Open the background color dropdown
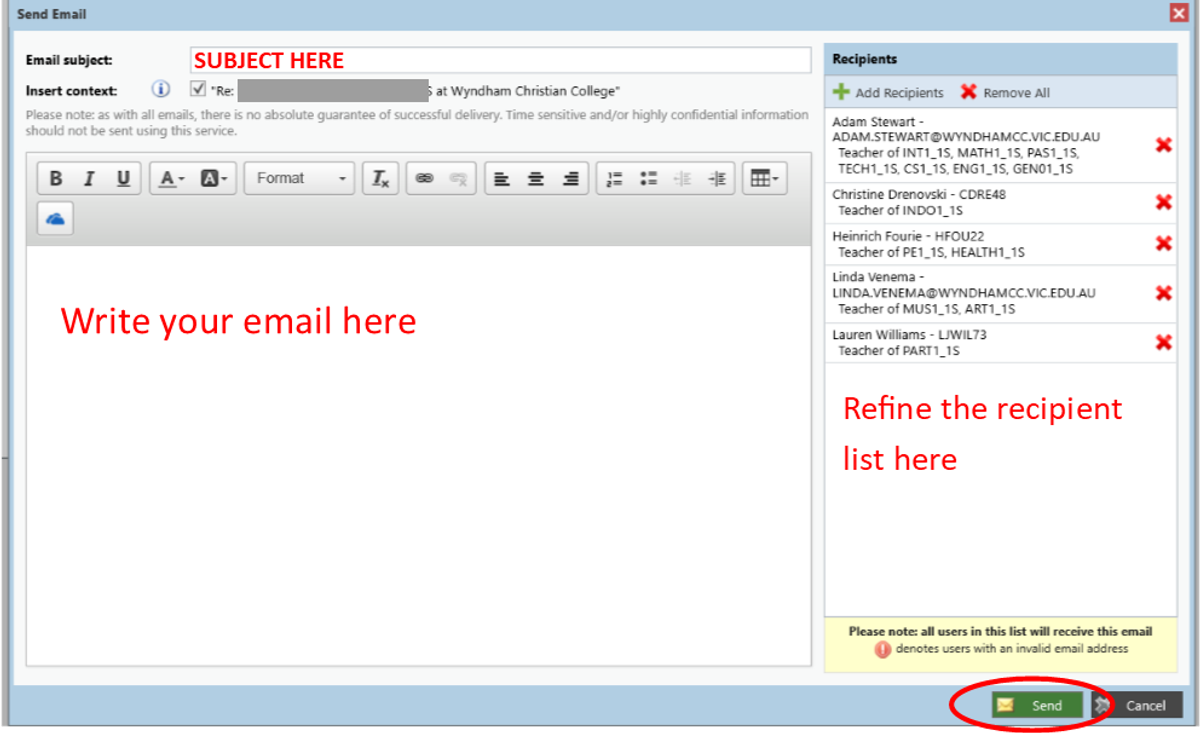The image size is (1200, 733). coord(214,179)
